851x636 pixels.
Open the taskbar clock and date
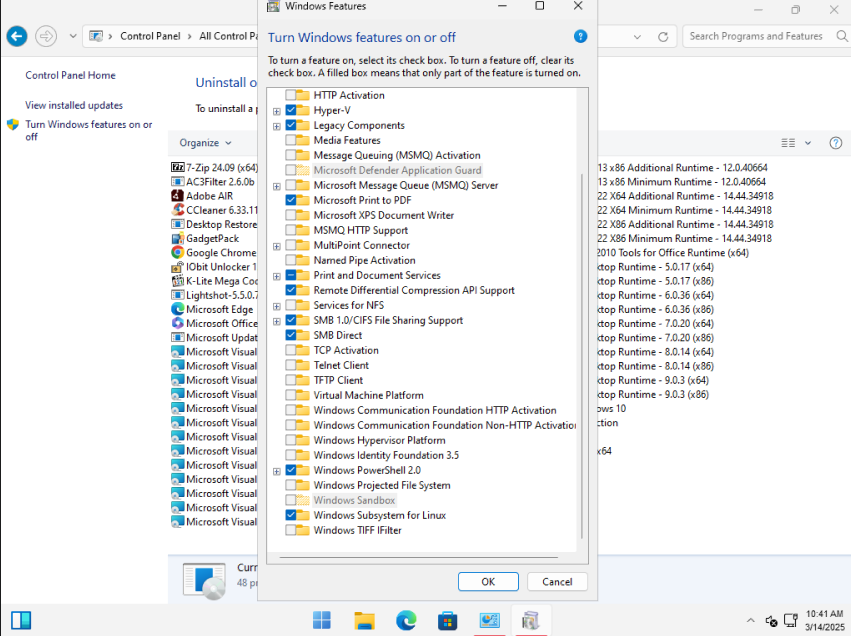click(x=824, y=620)
